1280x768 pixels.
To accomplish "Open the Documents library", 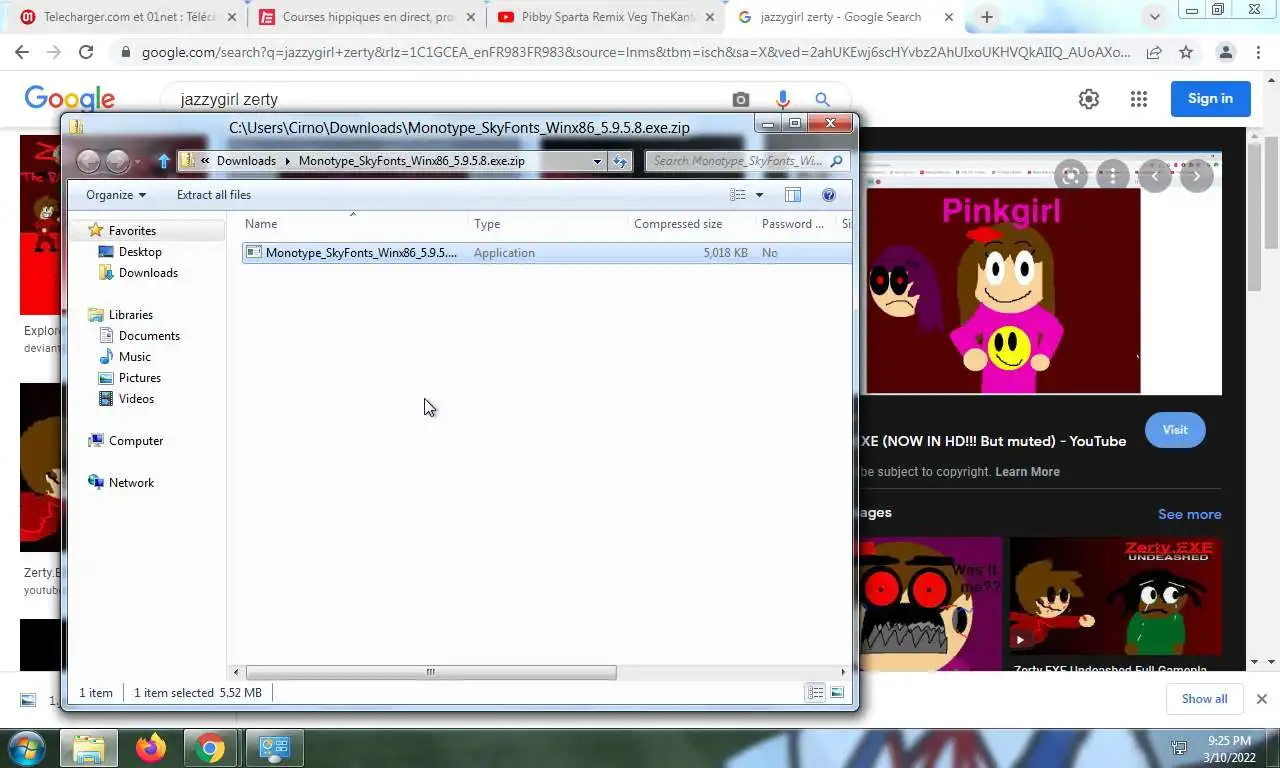I will coord(149,336).
